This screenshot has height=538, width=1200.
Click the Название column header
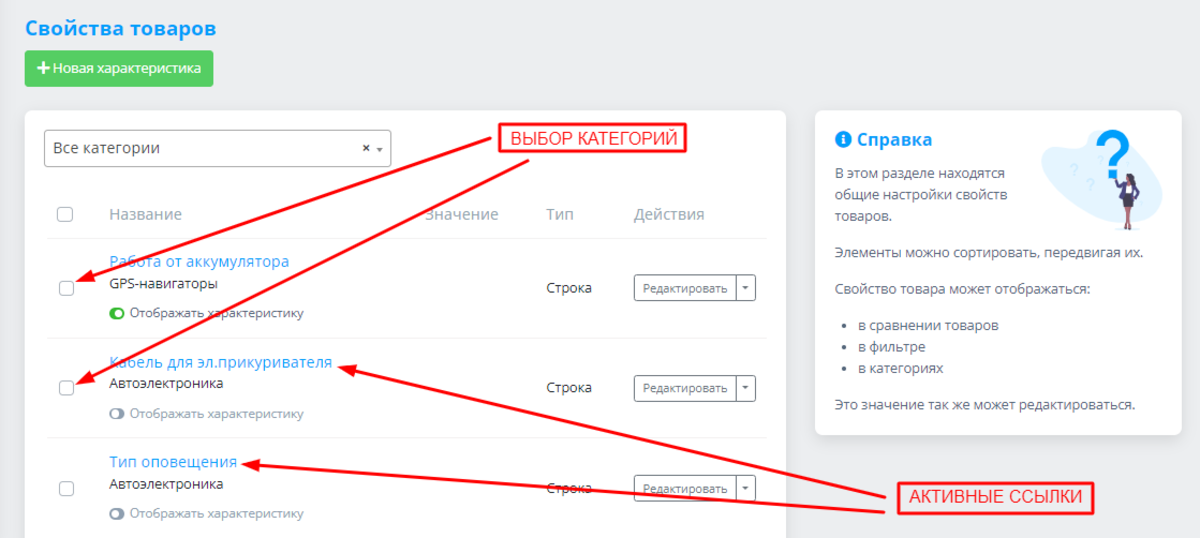145,214
